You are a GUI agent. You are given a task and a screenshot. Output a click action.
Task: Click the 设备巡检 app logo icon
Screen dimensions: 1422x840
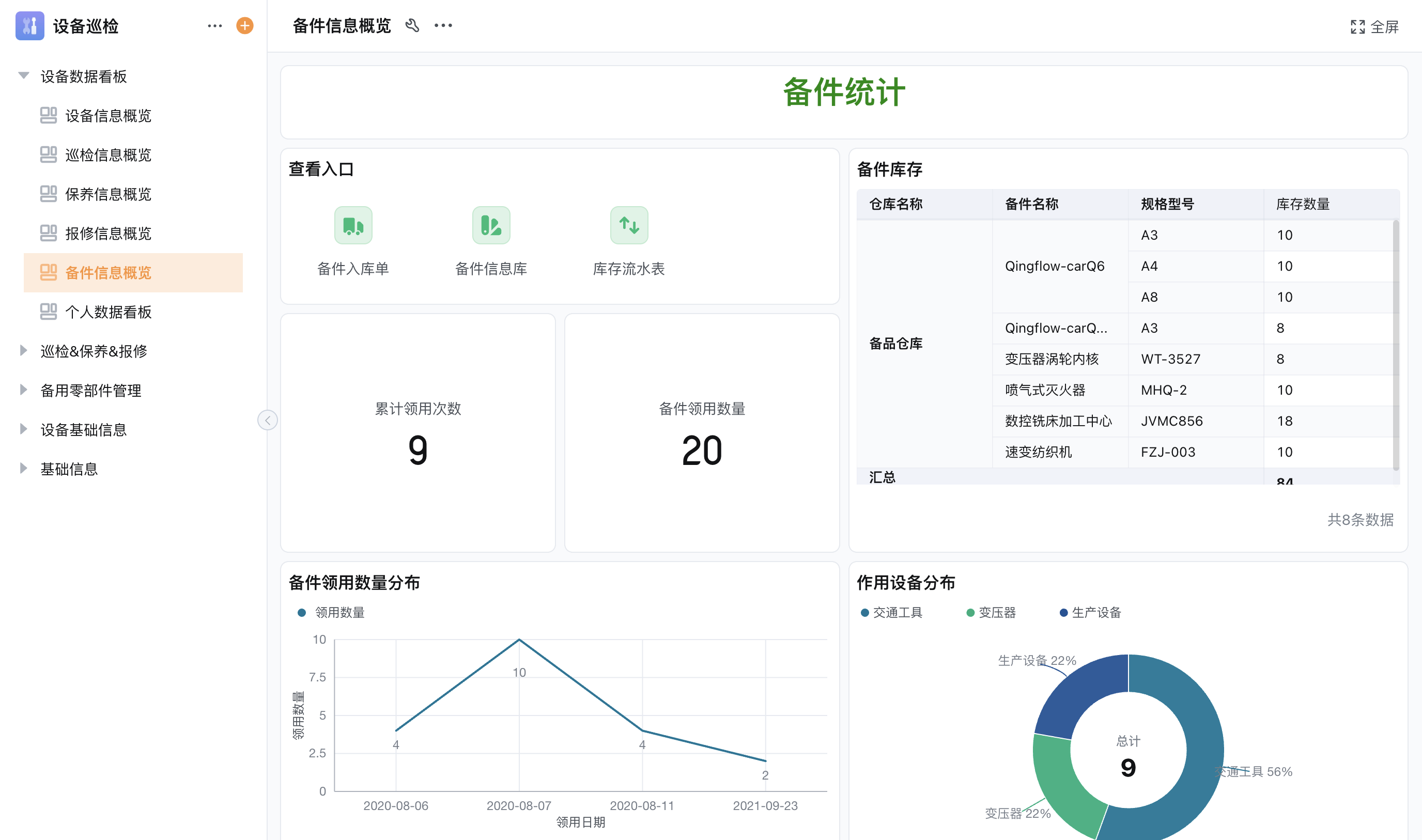29,25
